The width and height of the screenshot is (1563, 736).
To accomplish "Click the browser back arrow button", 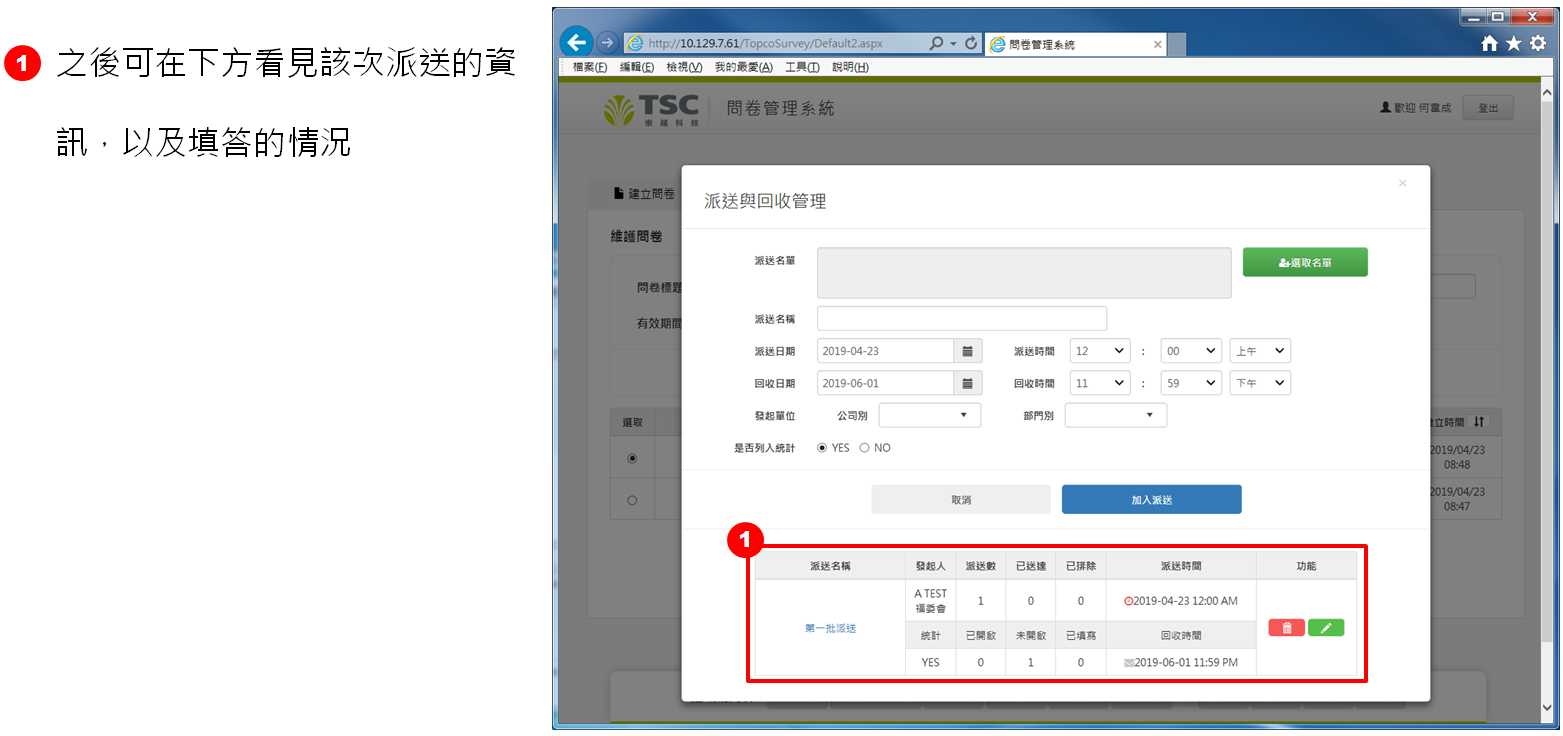I will tap(576, 43).
